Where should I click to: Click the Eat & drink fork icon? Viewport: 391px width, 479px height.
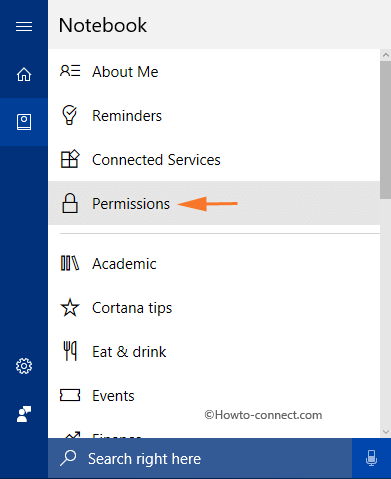[x=70, y=351]
